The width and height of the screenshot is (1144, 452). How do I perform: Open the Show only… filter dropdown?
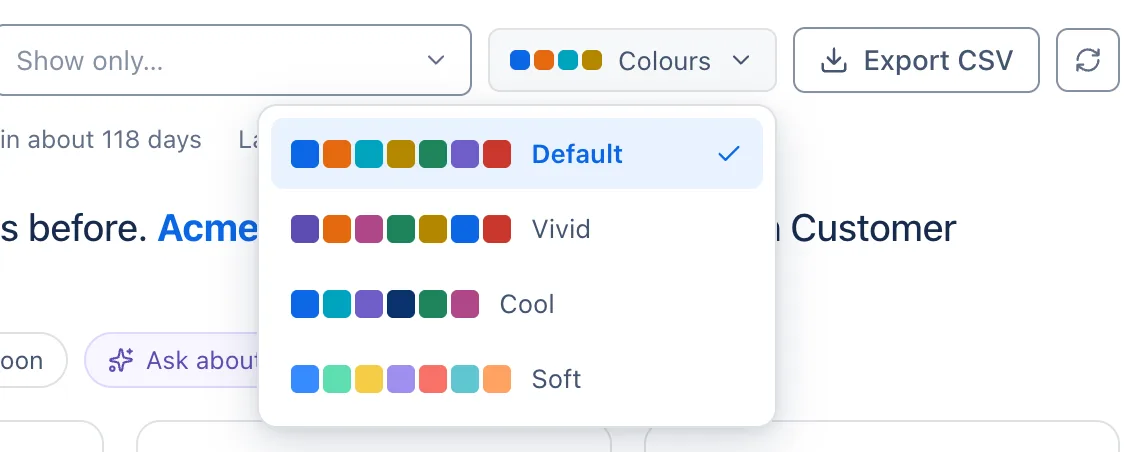[x=235, y=60]
